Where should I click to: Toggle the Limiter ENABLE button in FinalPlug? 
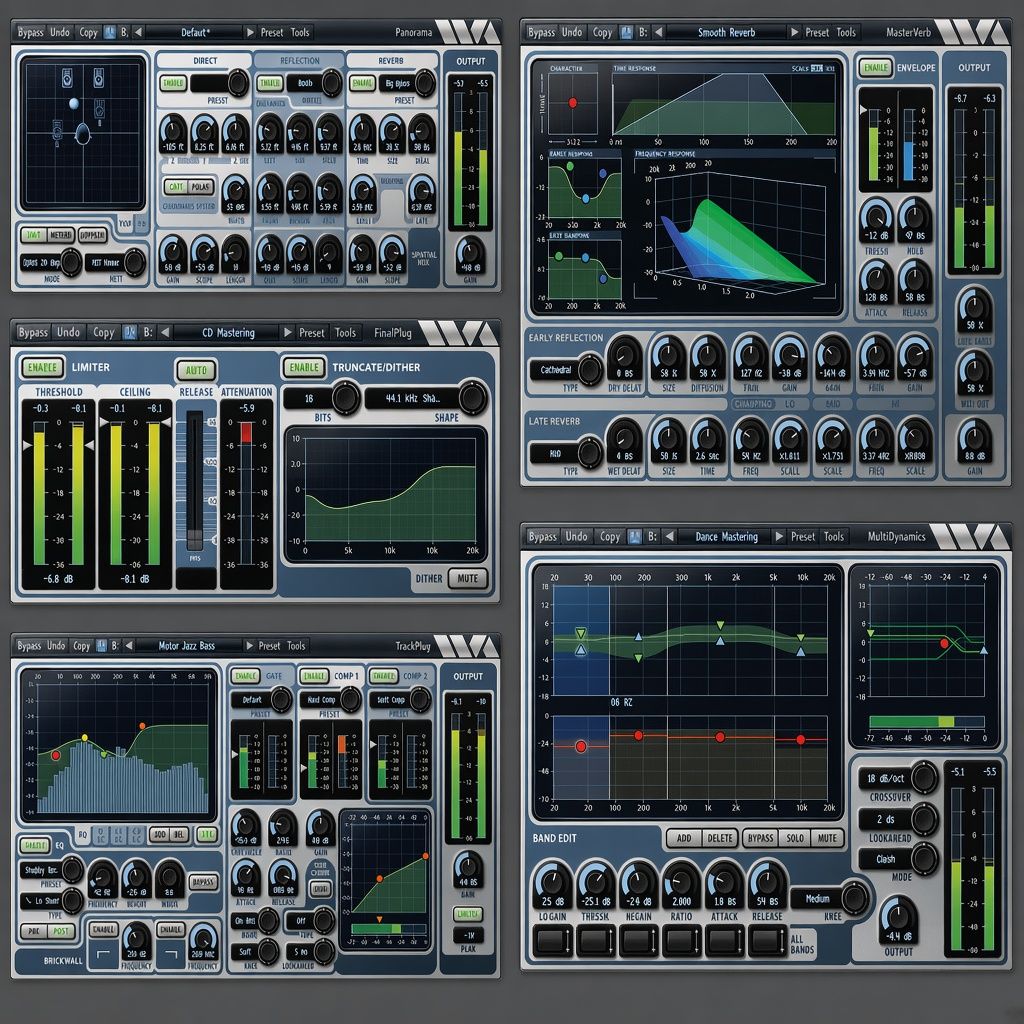point(42,368)
